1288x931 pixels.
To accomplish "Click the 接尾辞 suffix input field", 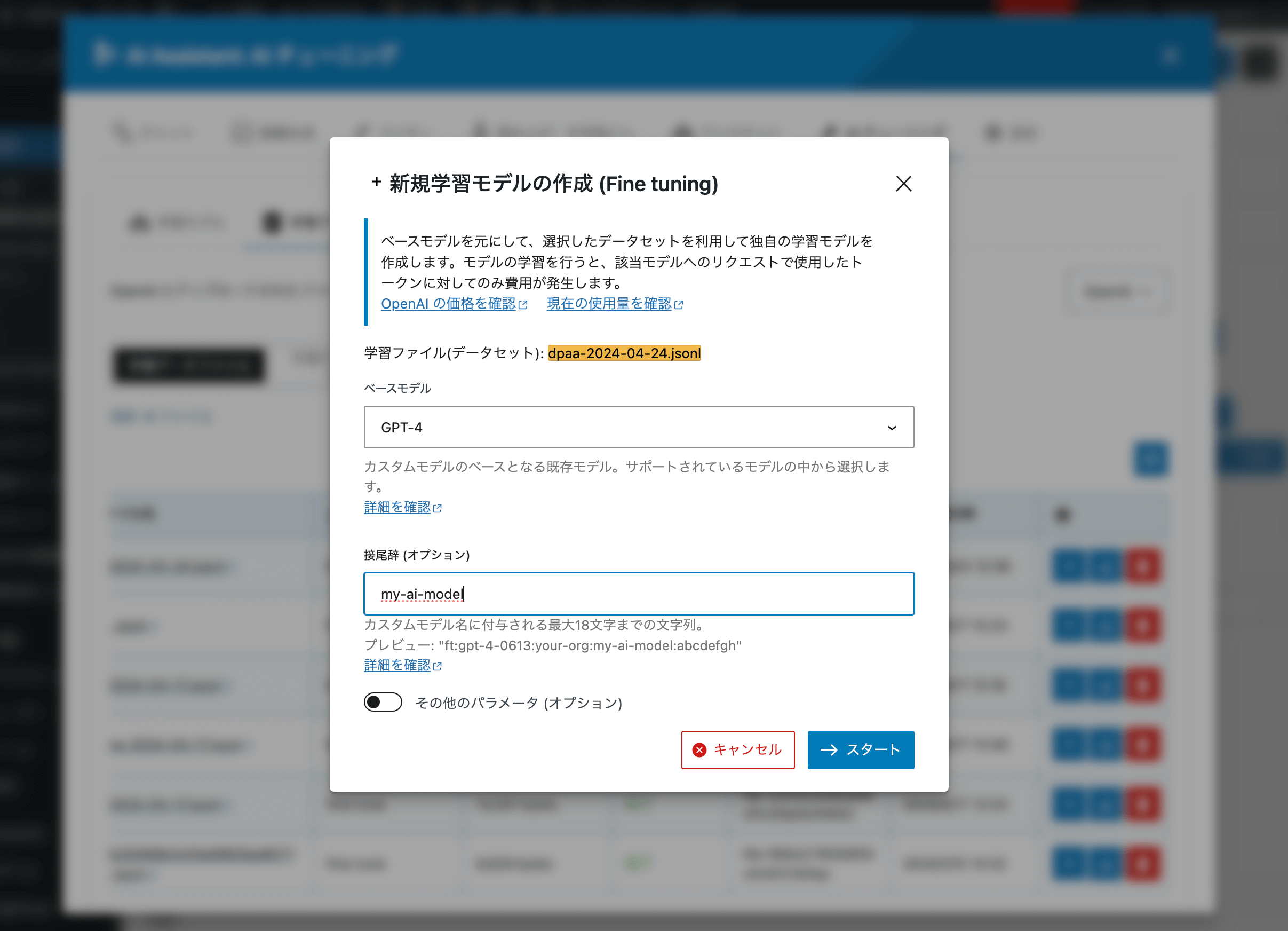I will pyautogui.click(x=639, y=594).
